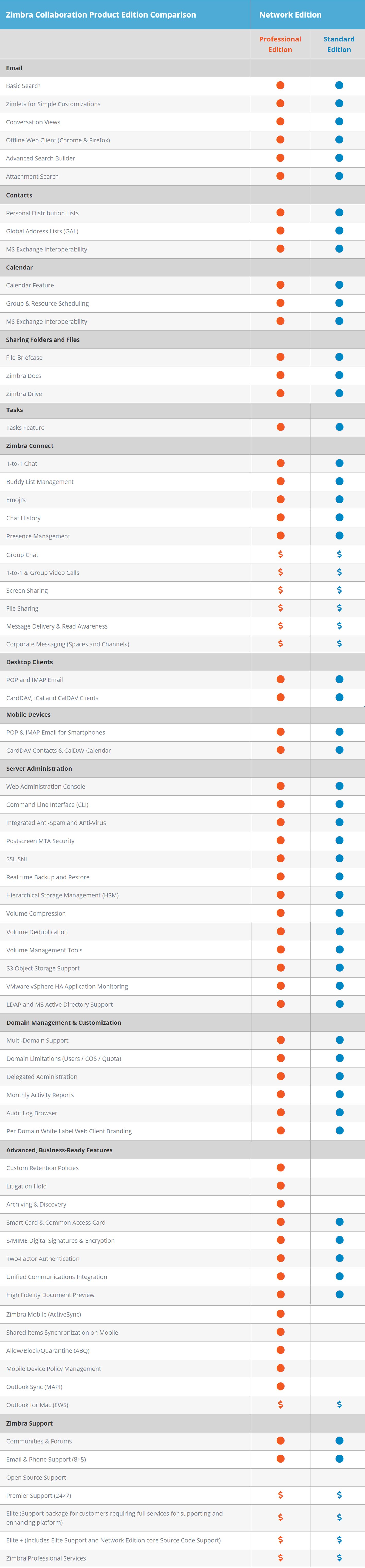Click Professional Edition orange dot for Basic Search
The image size is (365, 1568).
(281, 86)
